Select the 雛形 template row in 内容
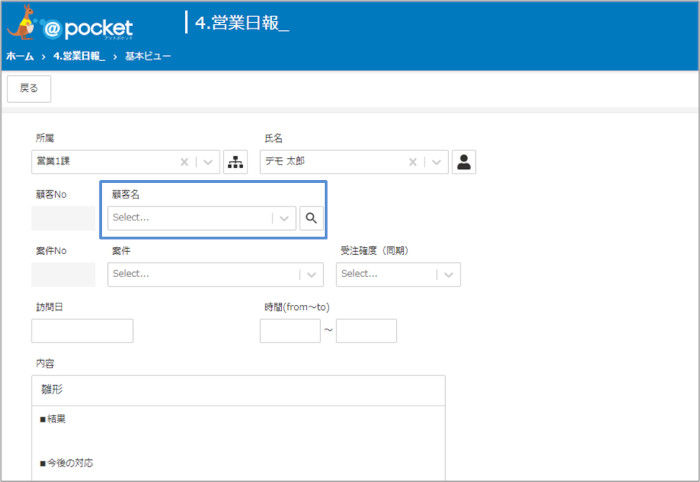Viewport: 700px width, 482px height. tap(238, 390)
